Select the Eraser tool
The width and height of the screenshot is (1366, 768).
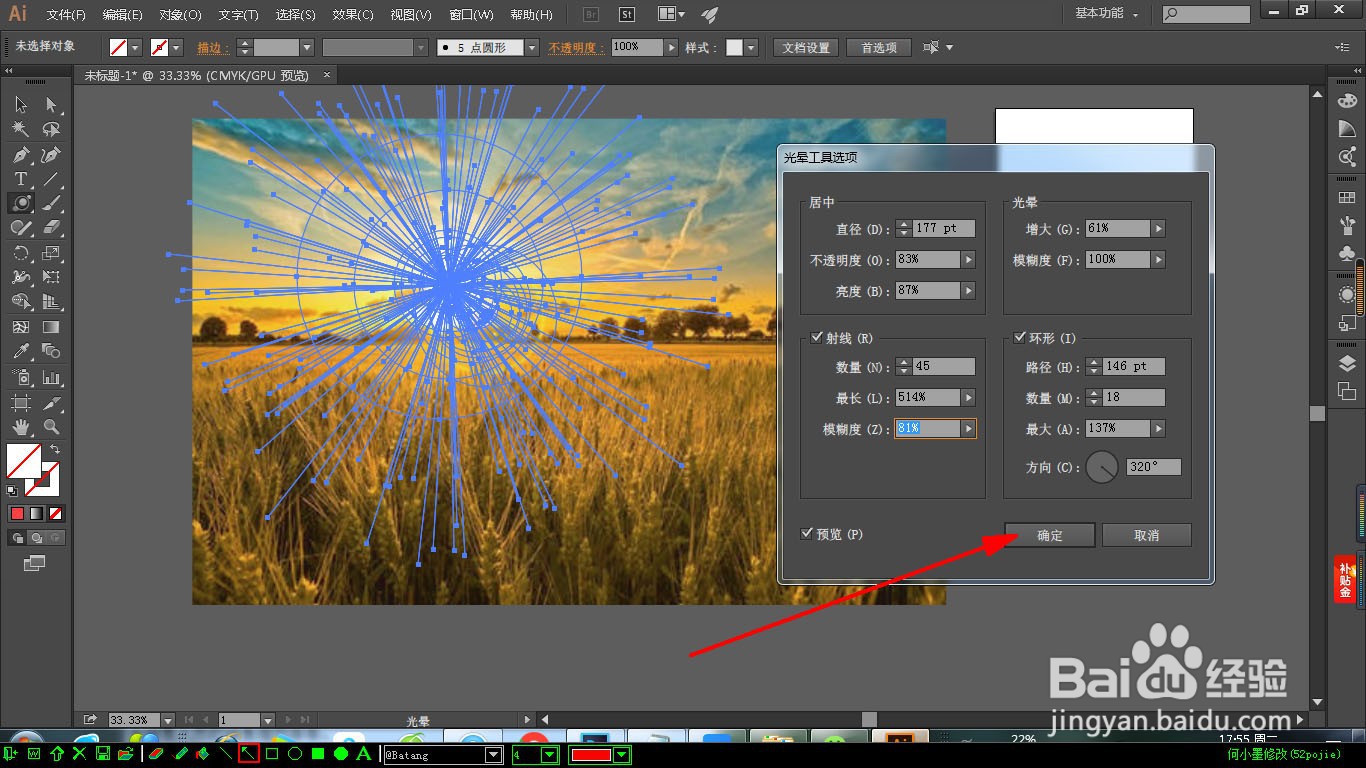pos(52,228)
